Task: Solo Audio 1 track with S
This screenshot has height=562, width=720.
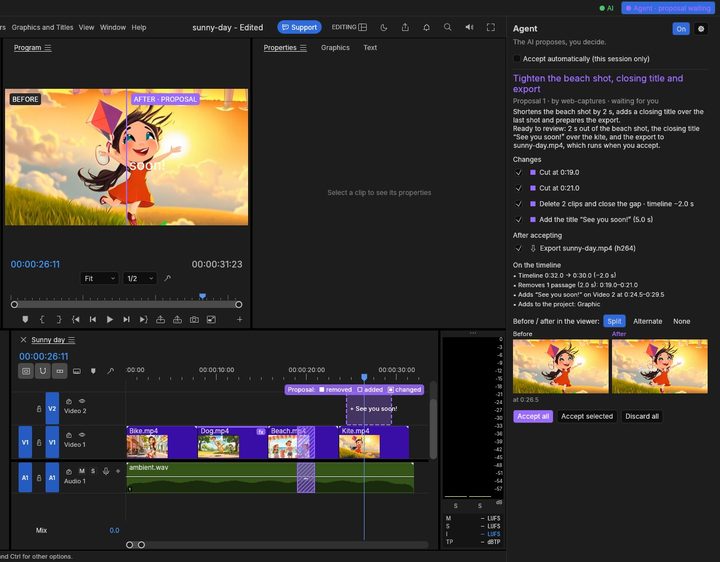Action: coord(93,471)
